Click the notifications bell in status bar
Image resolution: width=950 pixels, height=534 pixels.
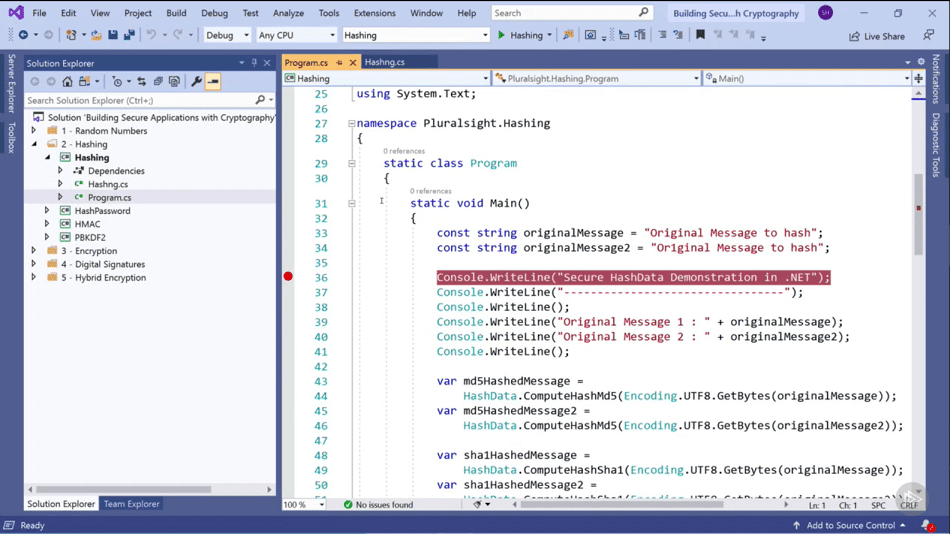point(926,525)
